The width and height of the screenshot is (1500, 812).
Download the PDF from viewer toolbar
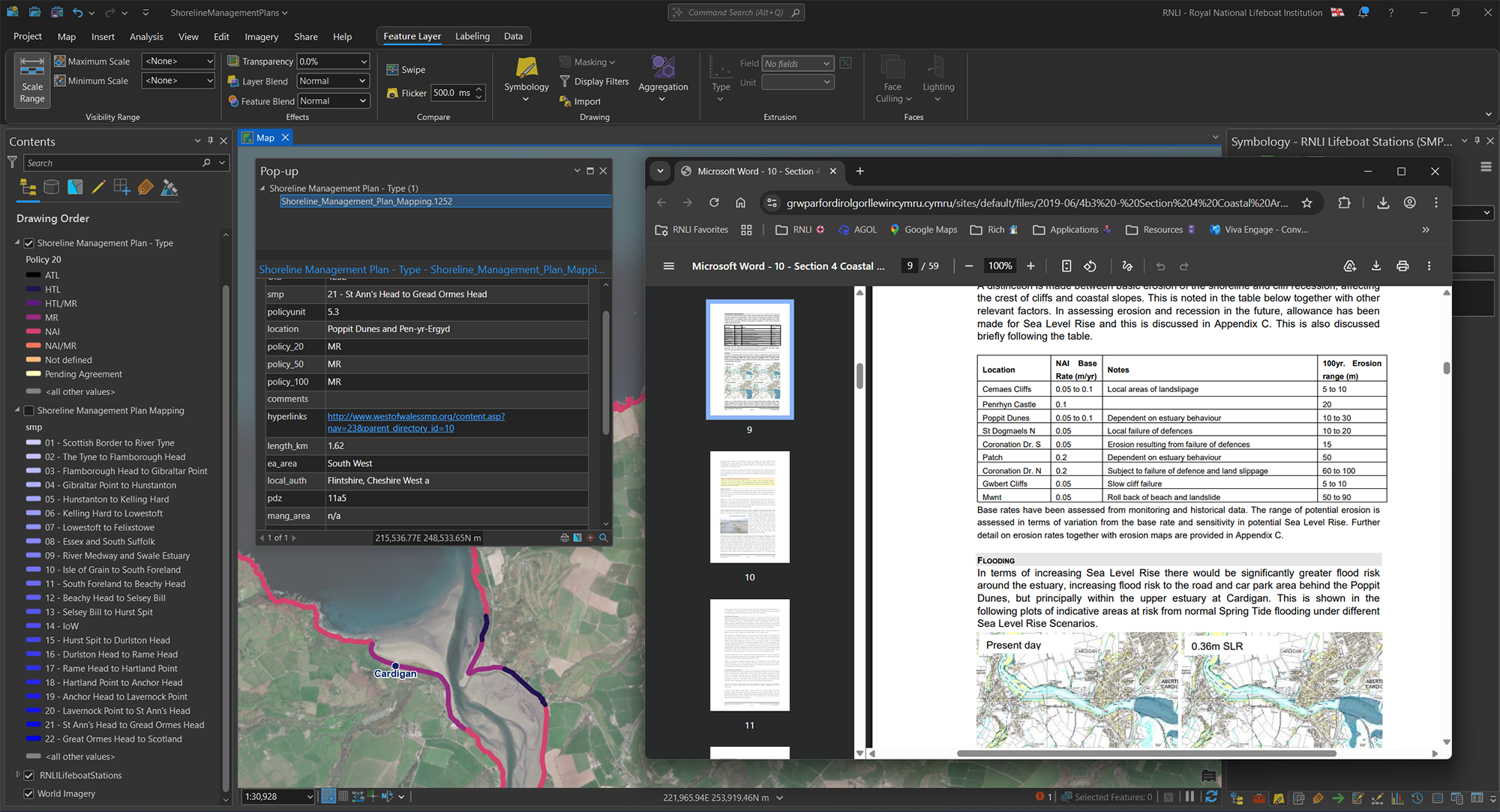click(1376, 266)
